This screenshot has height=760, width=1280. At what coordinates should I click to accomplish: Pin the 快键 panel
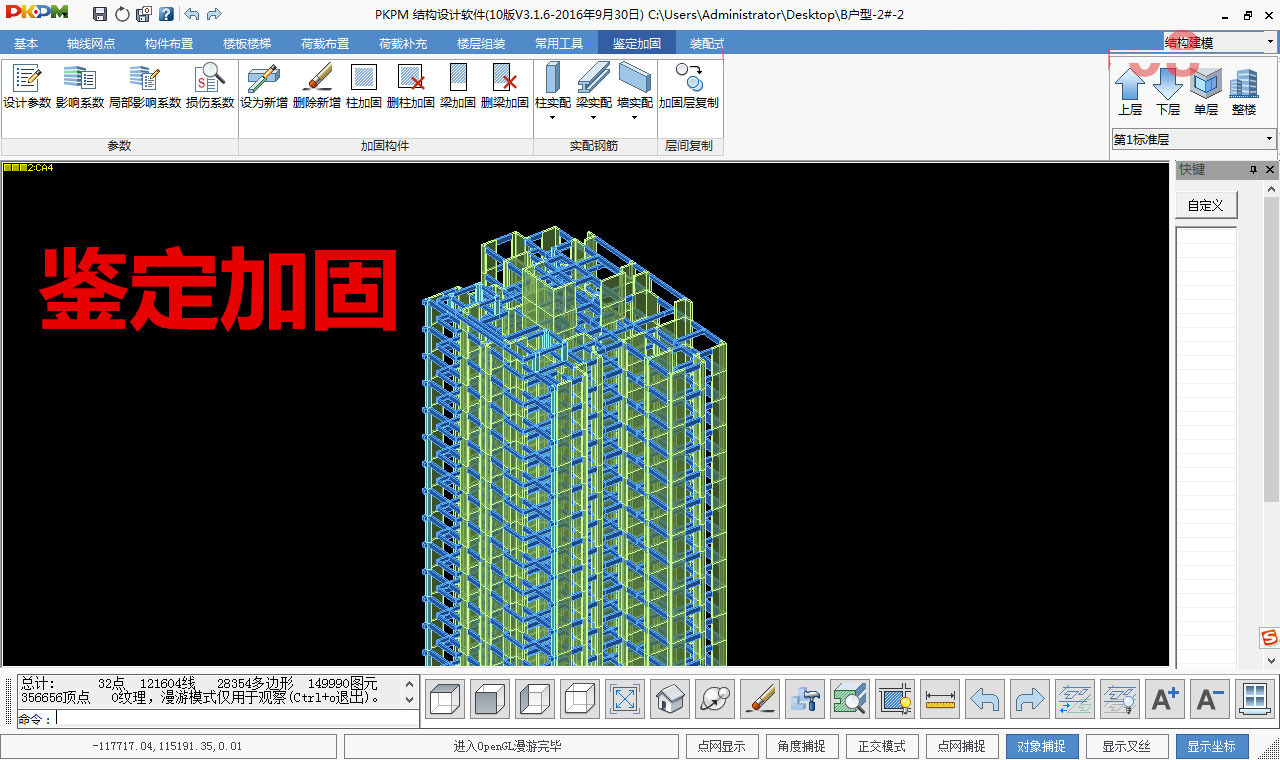(x=1254, y=170)
